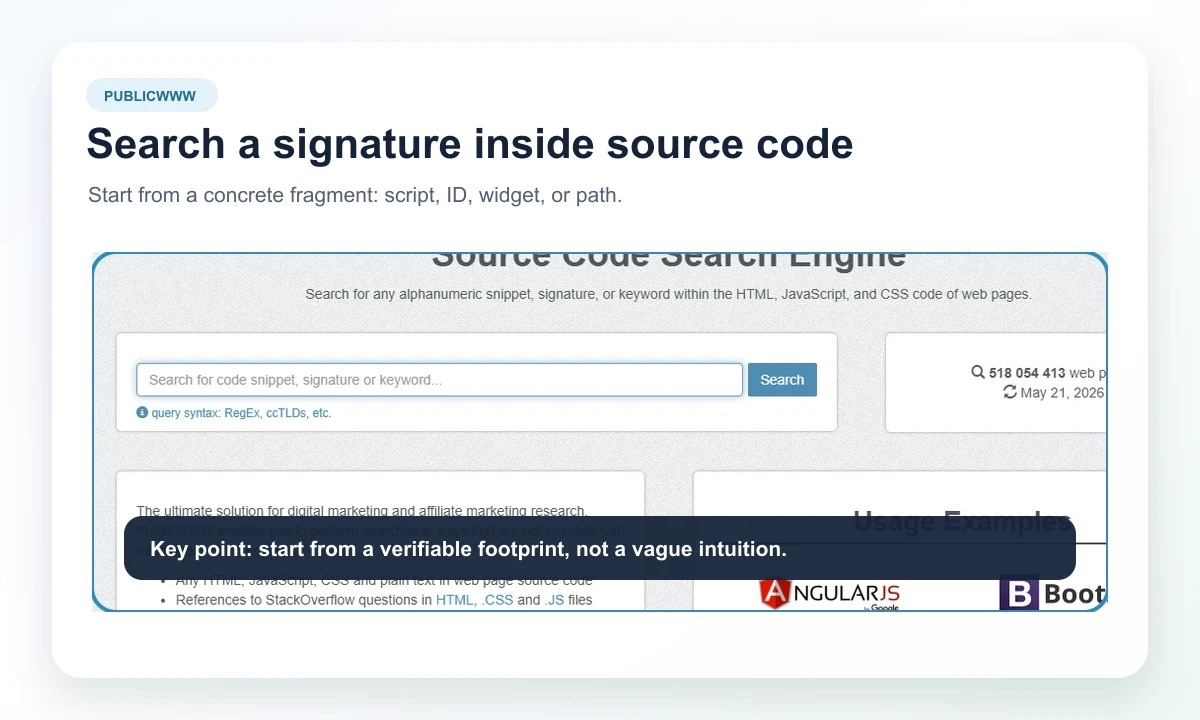
Task: Click 'The ultimate solution for digital marketing' paragraph
Action: [x=362, y=511]
